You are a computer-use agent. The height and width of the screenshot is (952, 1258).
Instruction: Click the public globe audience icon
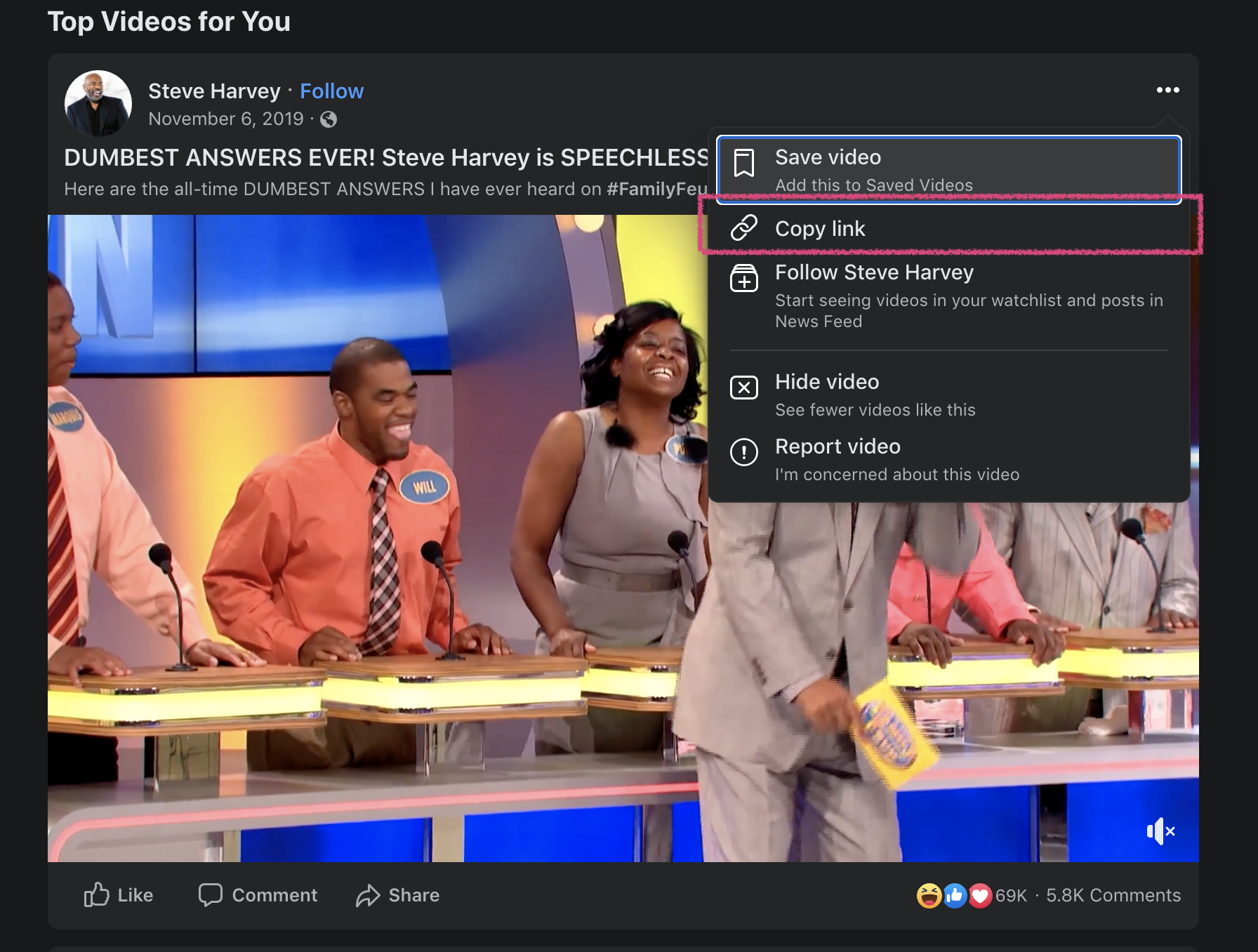click(x=329, y=119)
